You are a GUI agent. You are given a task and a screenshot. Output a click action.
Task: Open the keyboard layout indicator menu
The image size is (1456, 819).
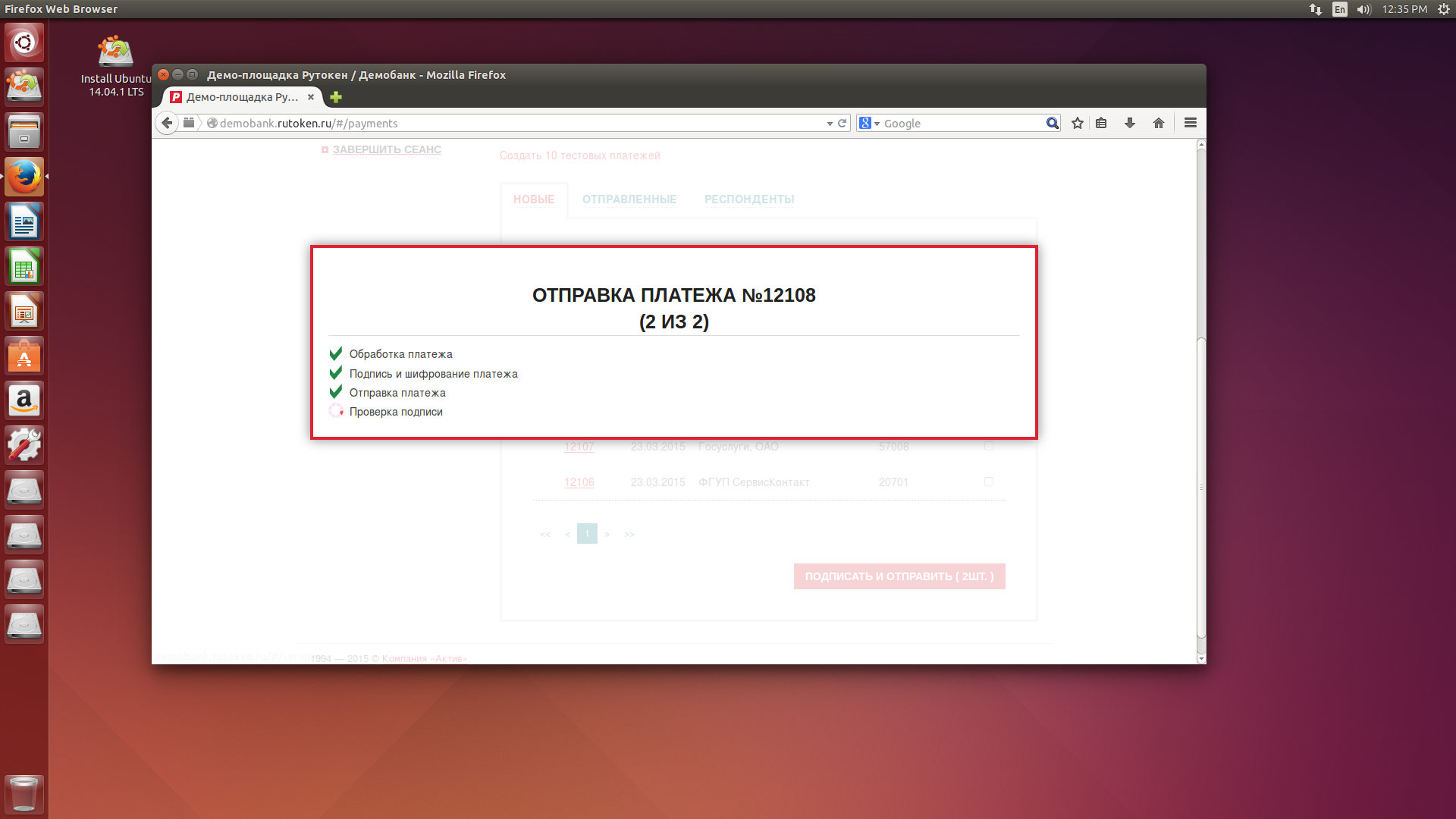[1339, 9]
